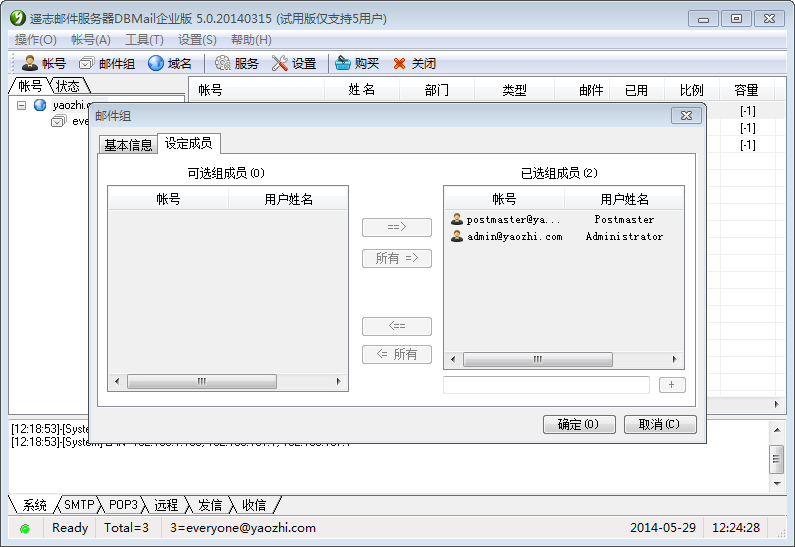Click the main list right scroll arrow
The height and width of the screenshot is (547, 795).
[777, 404]
